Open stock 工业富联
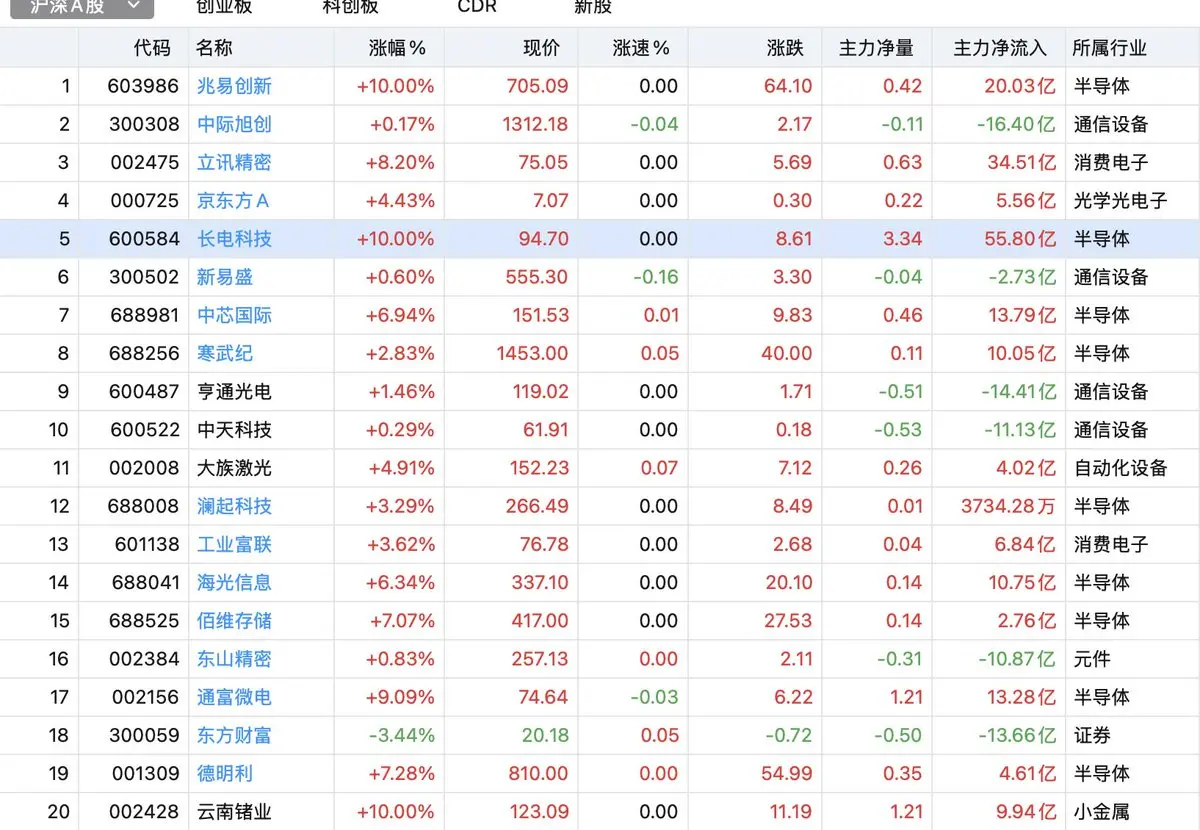1200x830 pixels. pyautogui.click(x=234, y=544)
